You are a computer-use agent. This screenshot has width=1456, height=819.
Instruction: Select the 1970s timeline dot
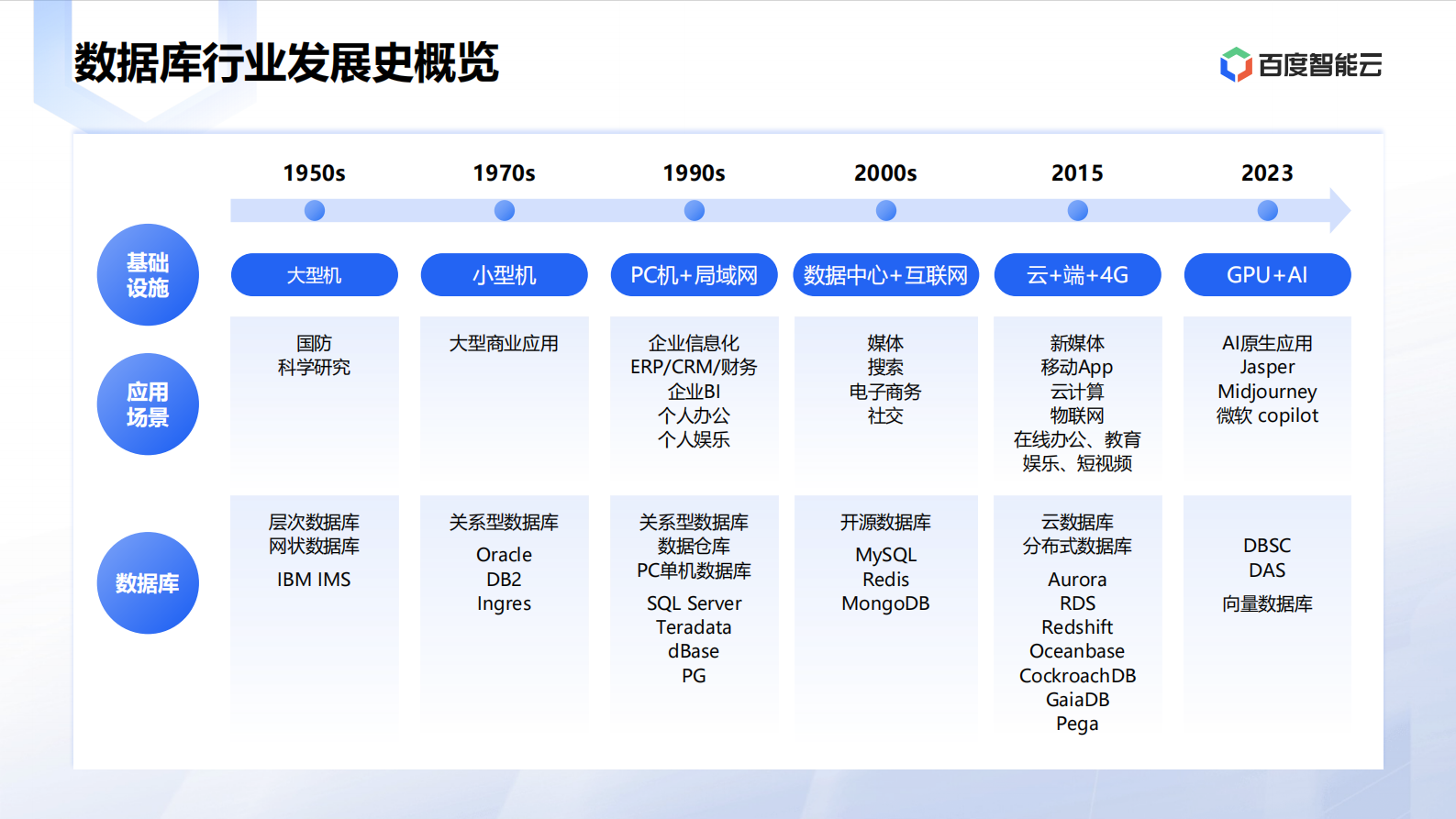point(505,211)
